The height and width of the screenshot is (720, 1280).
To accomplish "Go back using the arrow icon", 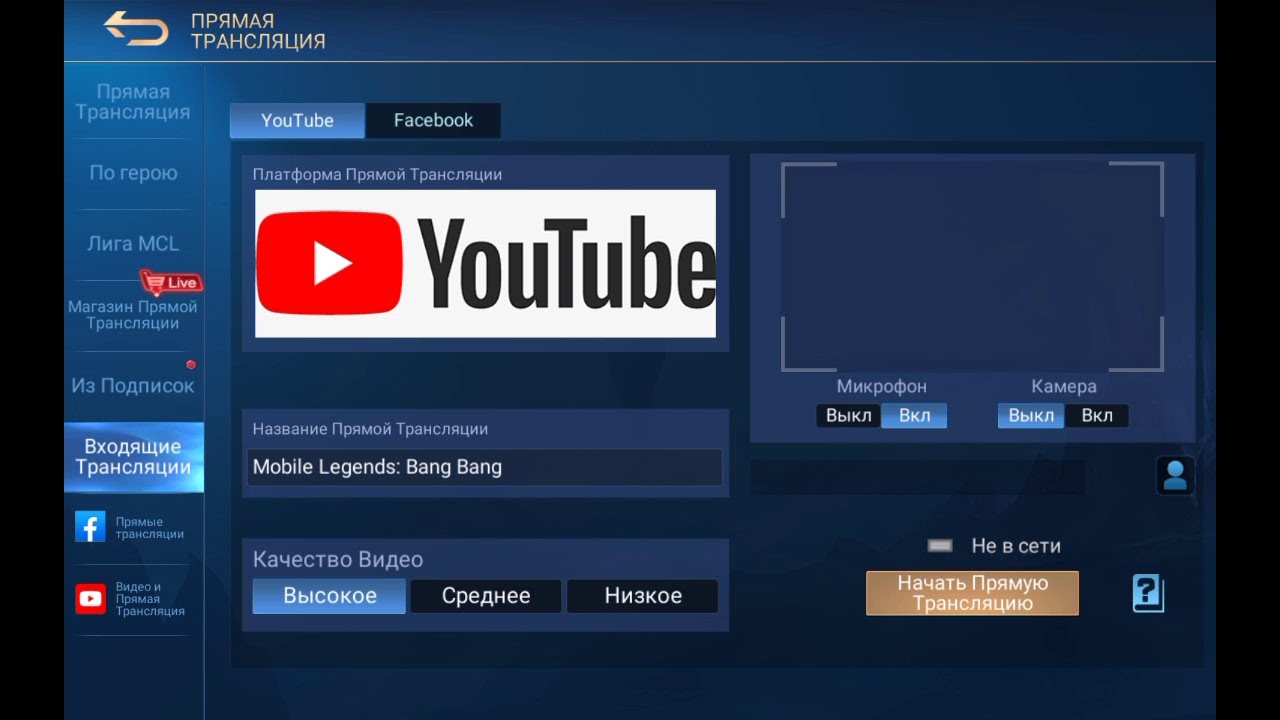I will pos(137,28).
